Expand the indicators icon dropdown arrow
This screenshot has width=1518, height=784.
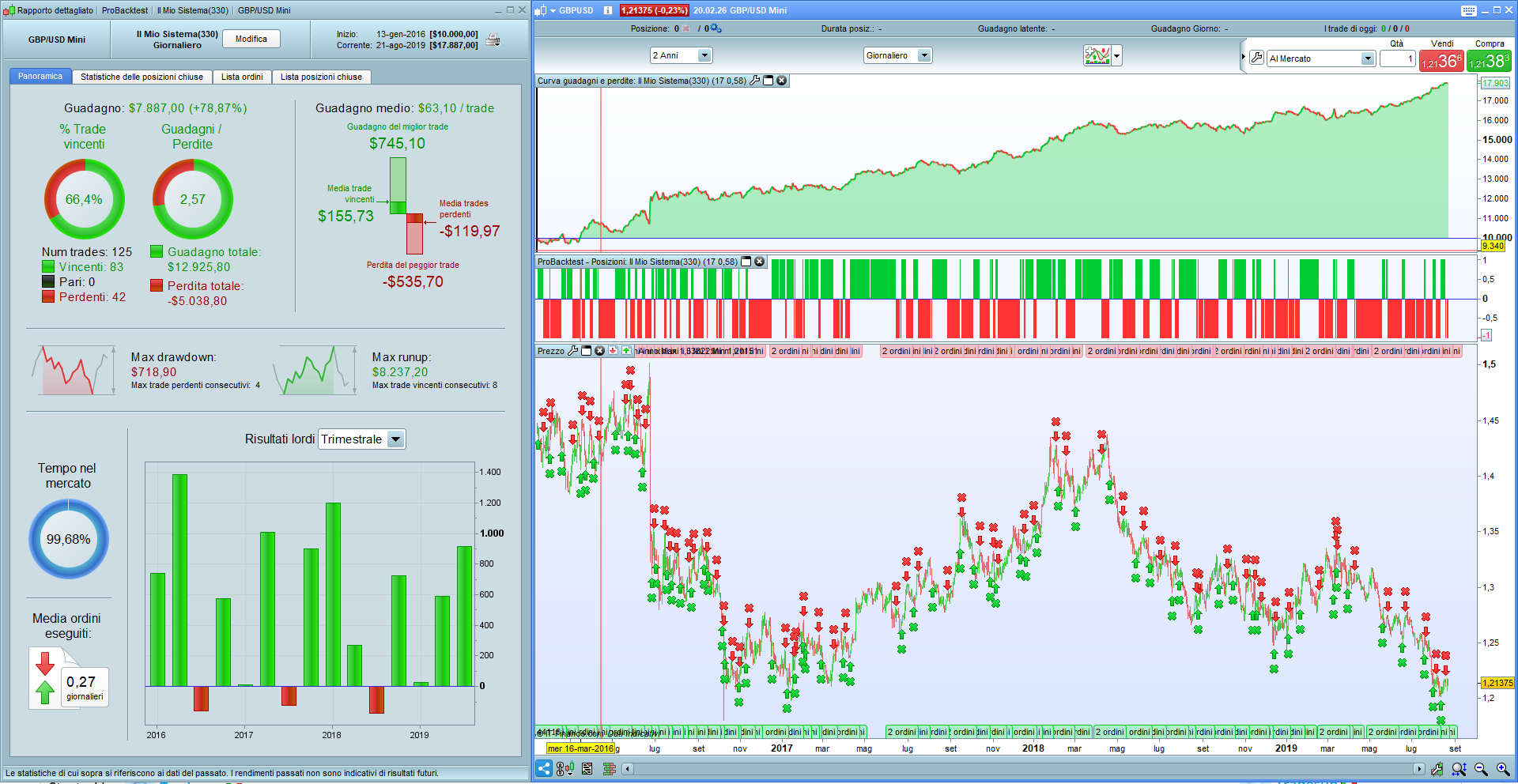tap(1116, 56)
